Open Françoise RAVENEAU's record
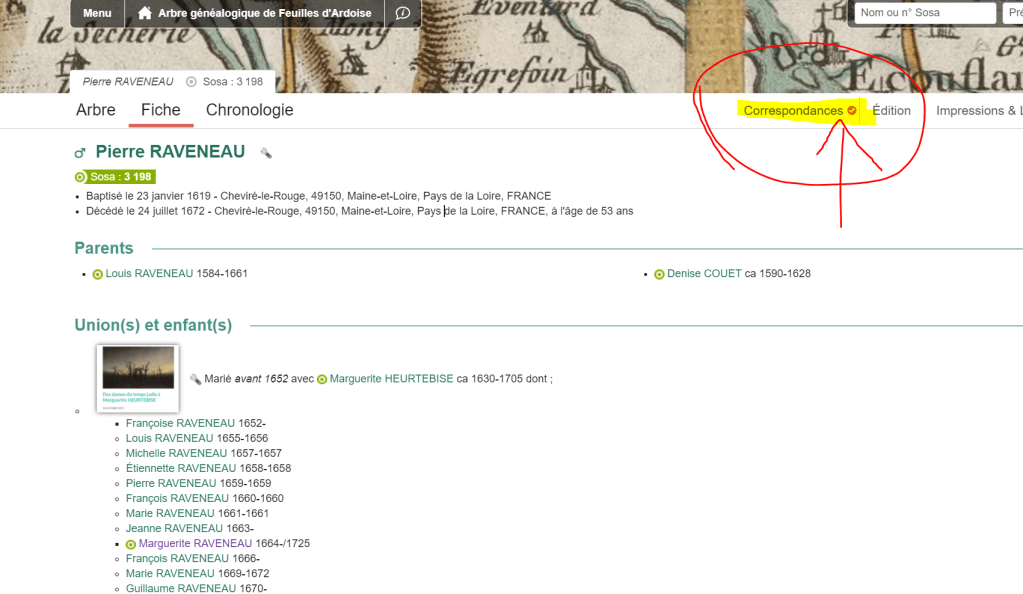 click(x=180, y=423)
